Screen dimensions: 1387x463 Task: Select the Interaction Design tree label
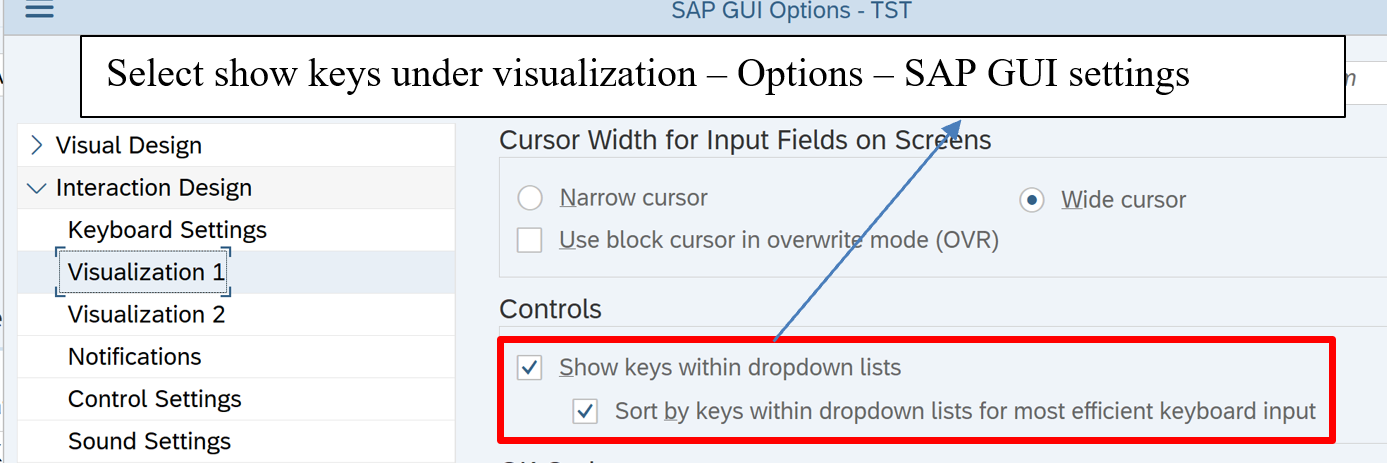pos(154,188)
